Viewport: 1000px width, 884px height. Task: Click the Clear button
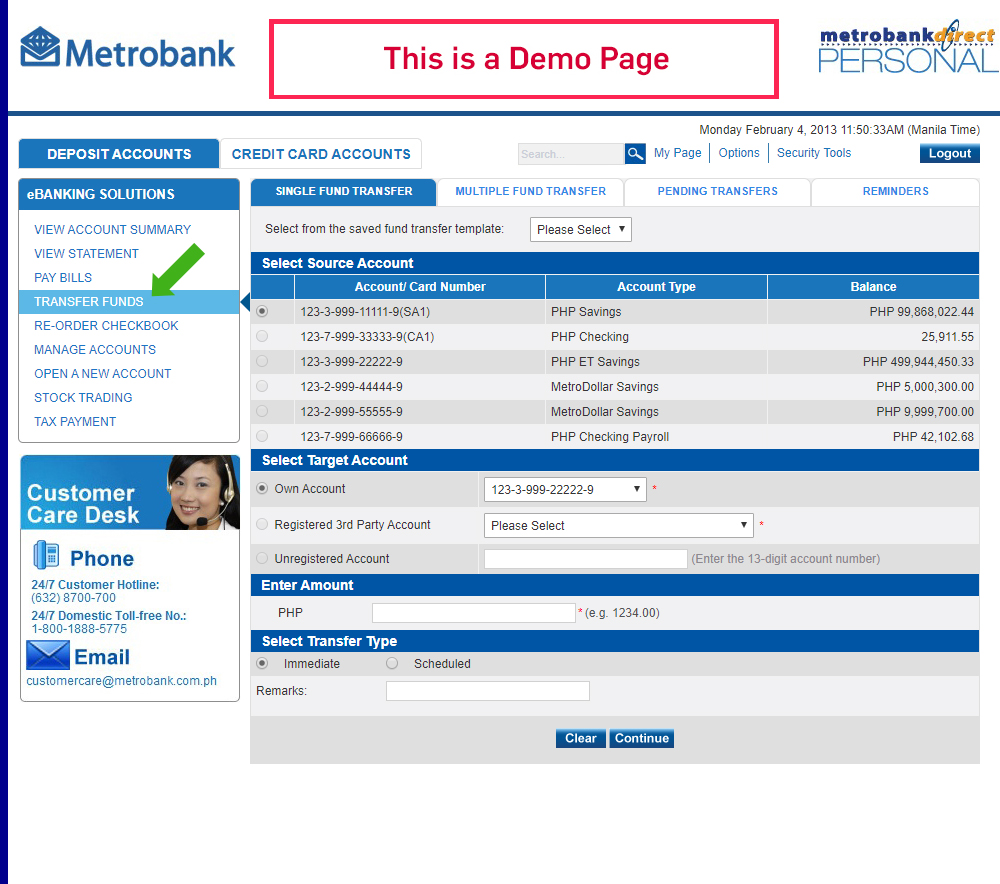point(580,738)
